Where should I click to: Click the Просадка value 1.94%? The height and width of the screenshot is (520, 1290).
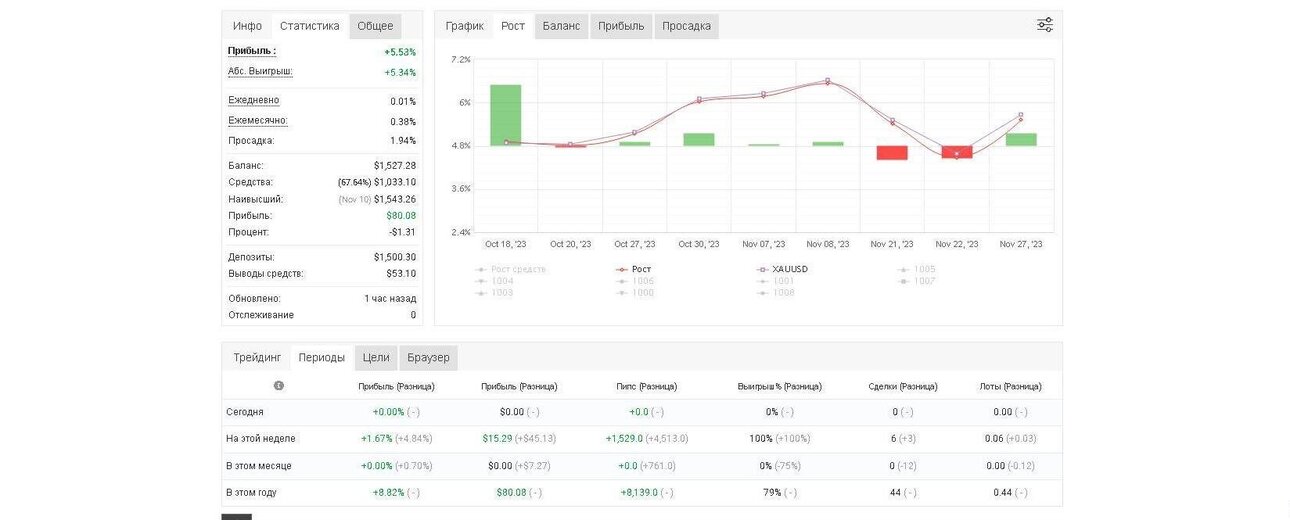click(x=403, y=140)
